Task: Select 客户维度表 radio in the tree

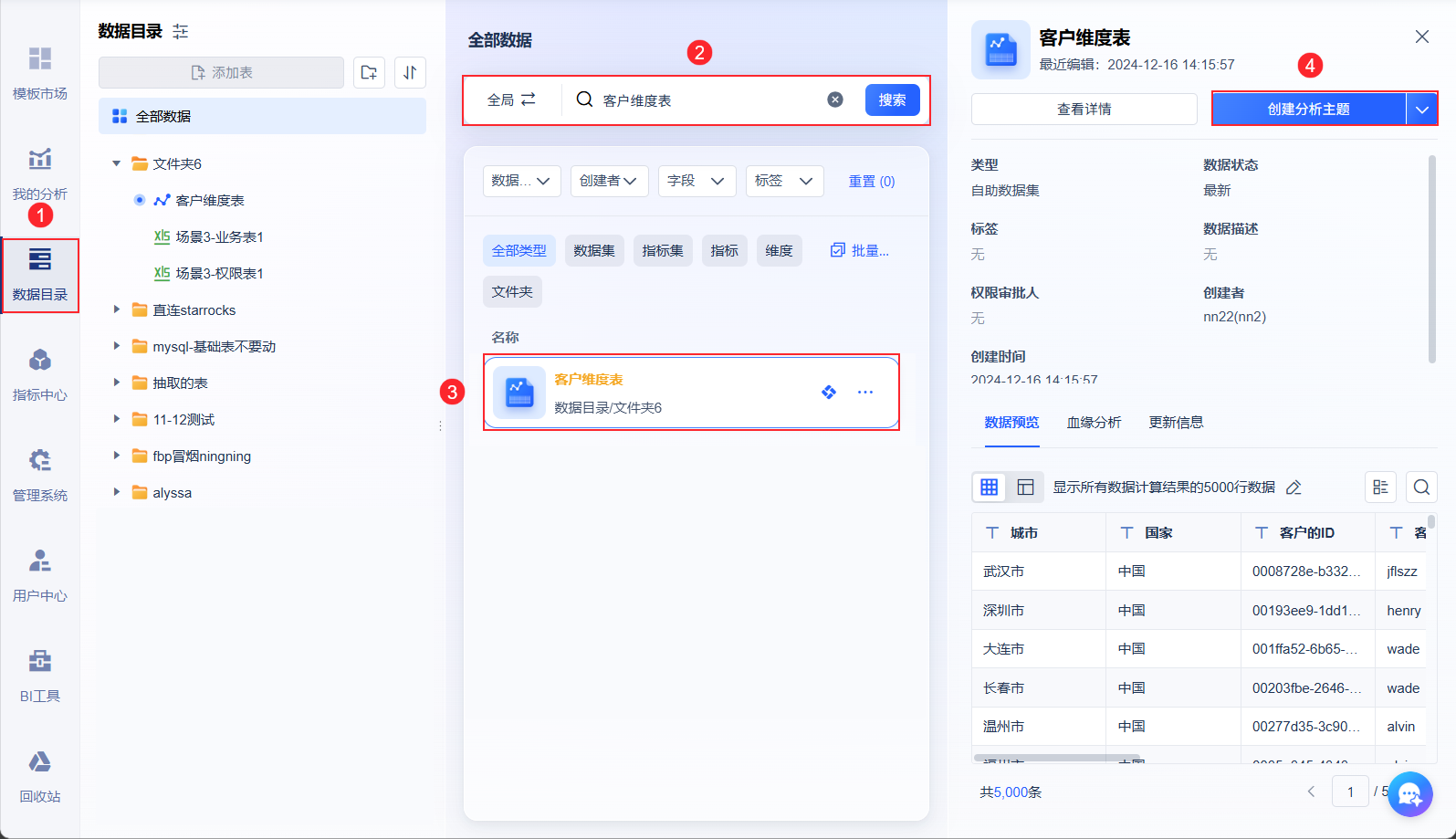Action: pyautogui.click(x=140, y=200)
